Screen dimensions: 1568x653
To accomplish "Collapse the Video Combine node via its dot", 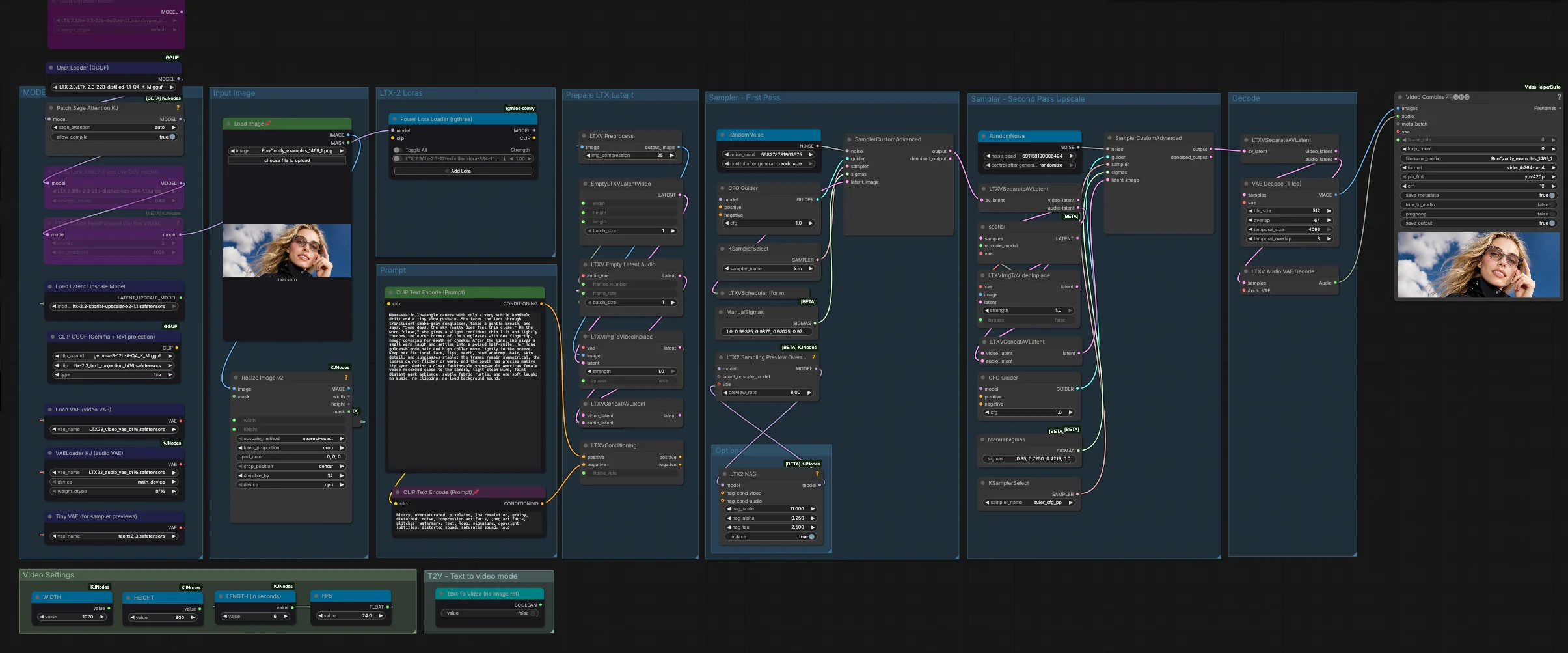I will 1400,97.
